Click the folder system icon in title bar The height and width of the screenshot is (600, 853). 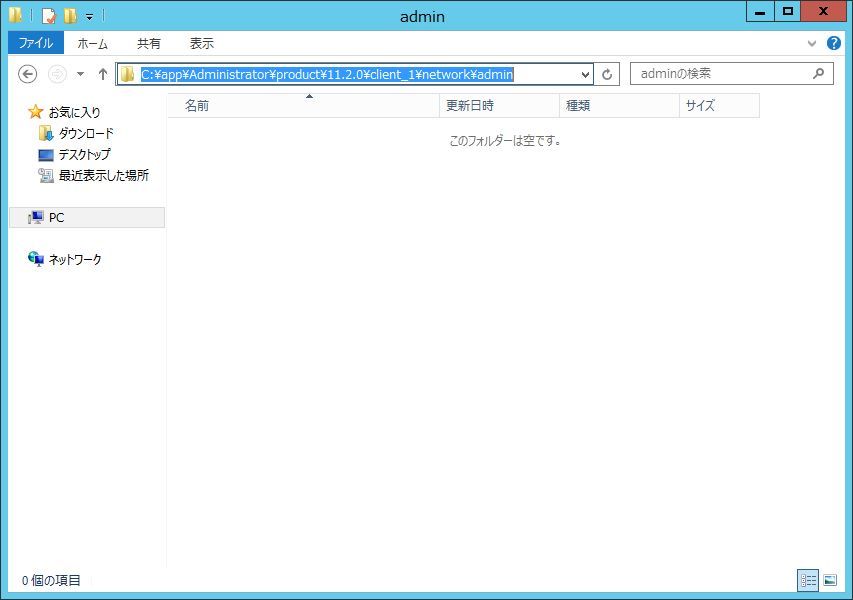click(x=15, y=15)
